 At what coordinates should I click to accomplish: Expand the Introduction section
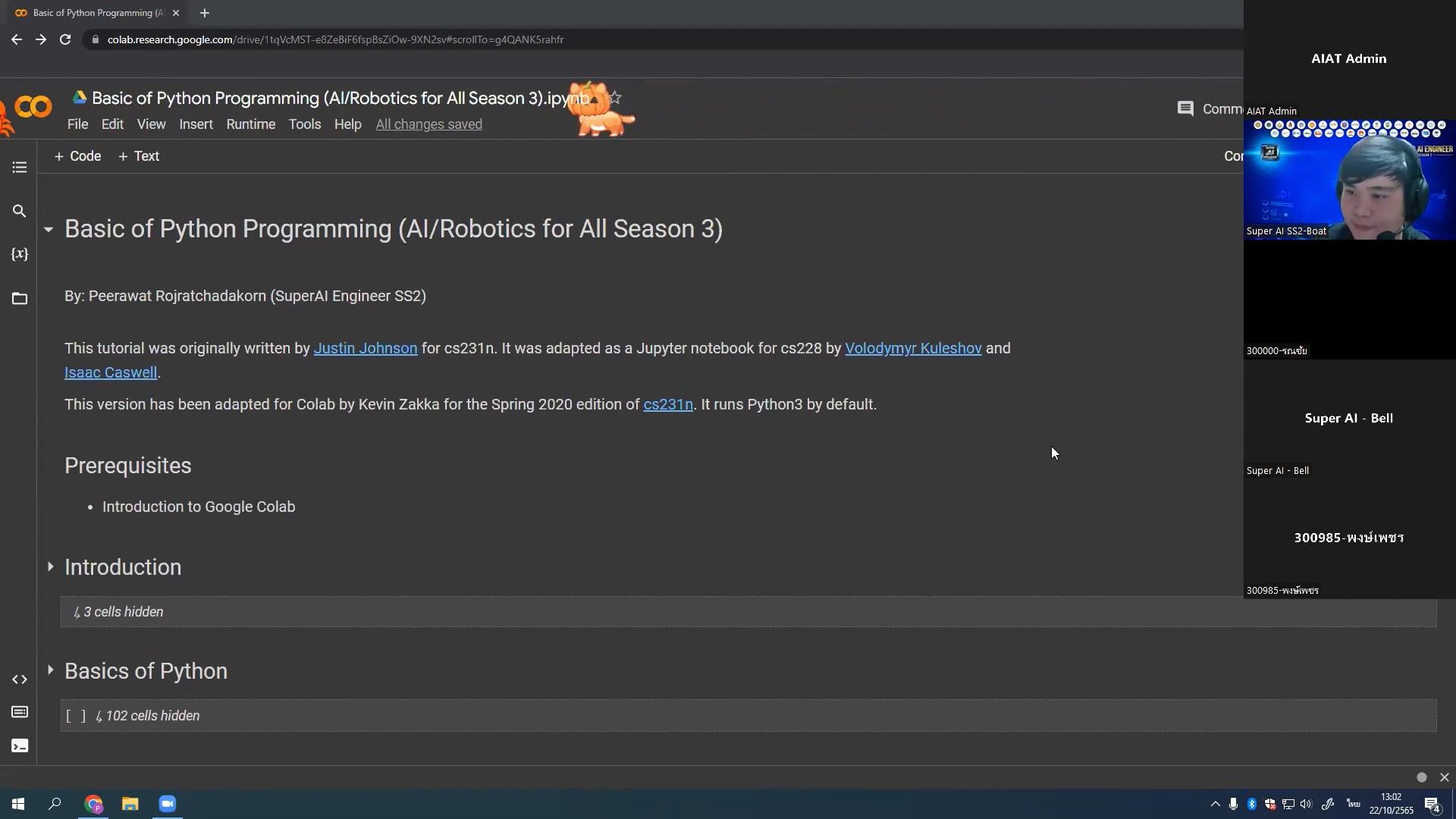tap(50, 566)
